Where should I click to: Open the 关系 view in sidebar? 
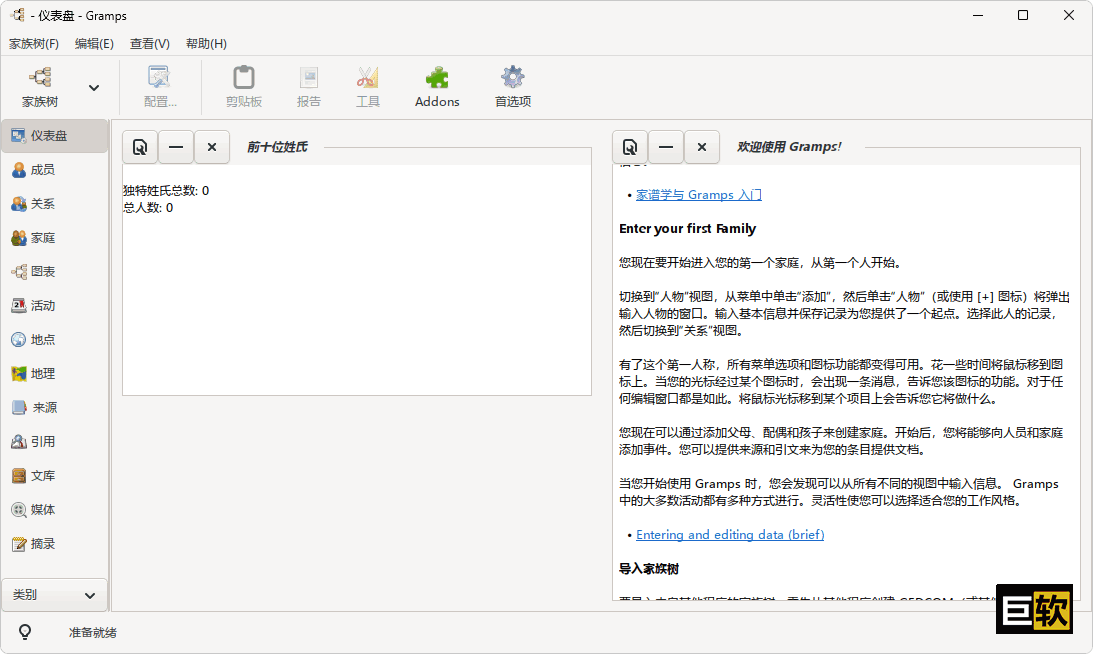tap(42, 204)
